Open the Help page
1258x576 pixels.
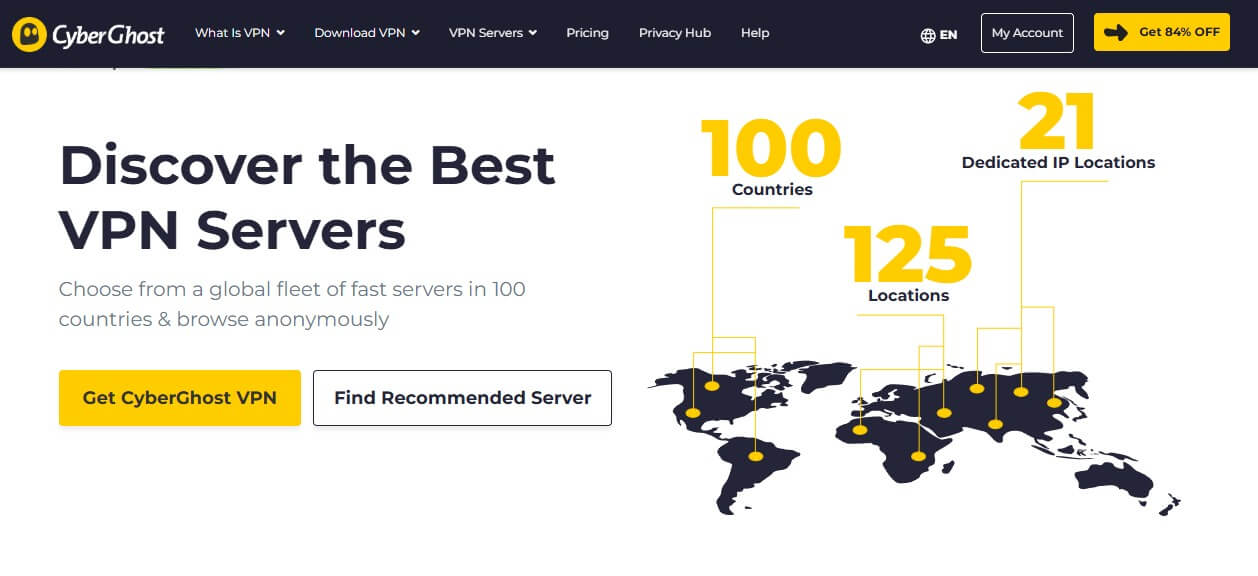click(x=755, y=33)
